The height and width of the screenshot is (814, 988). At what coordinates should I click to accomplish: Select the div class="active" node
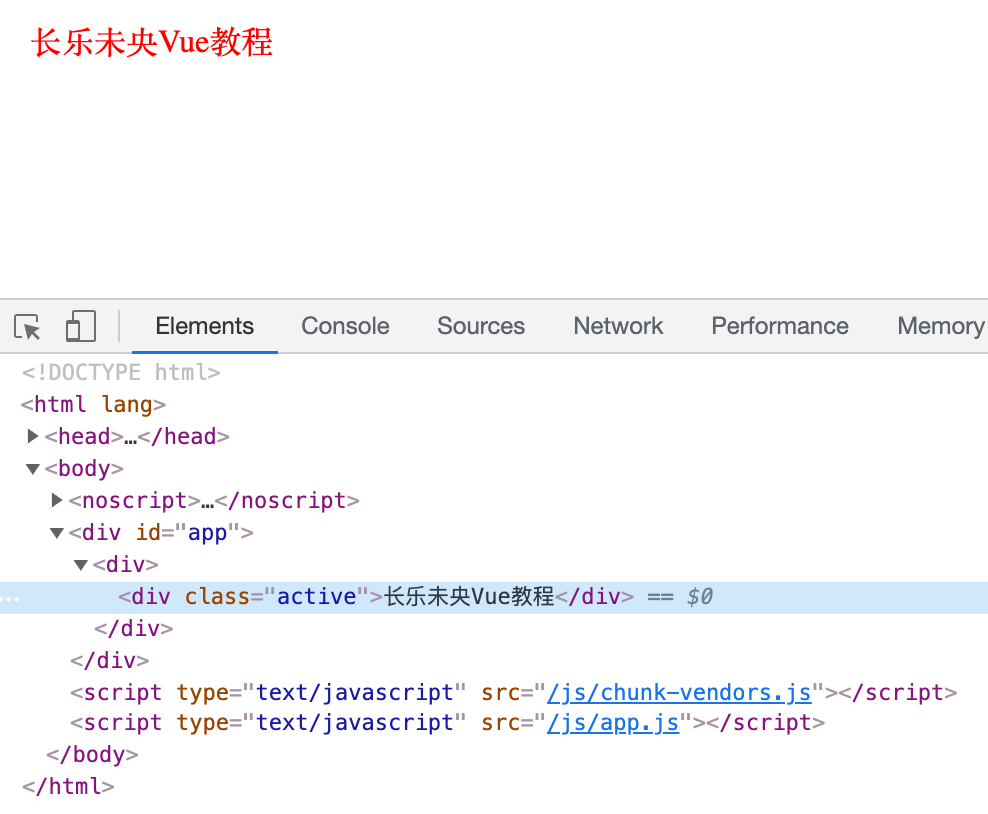[494, 597]
